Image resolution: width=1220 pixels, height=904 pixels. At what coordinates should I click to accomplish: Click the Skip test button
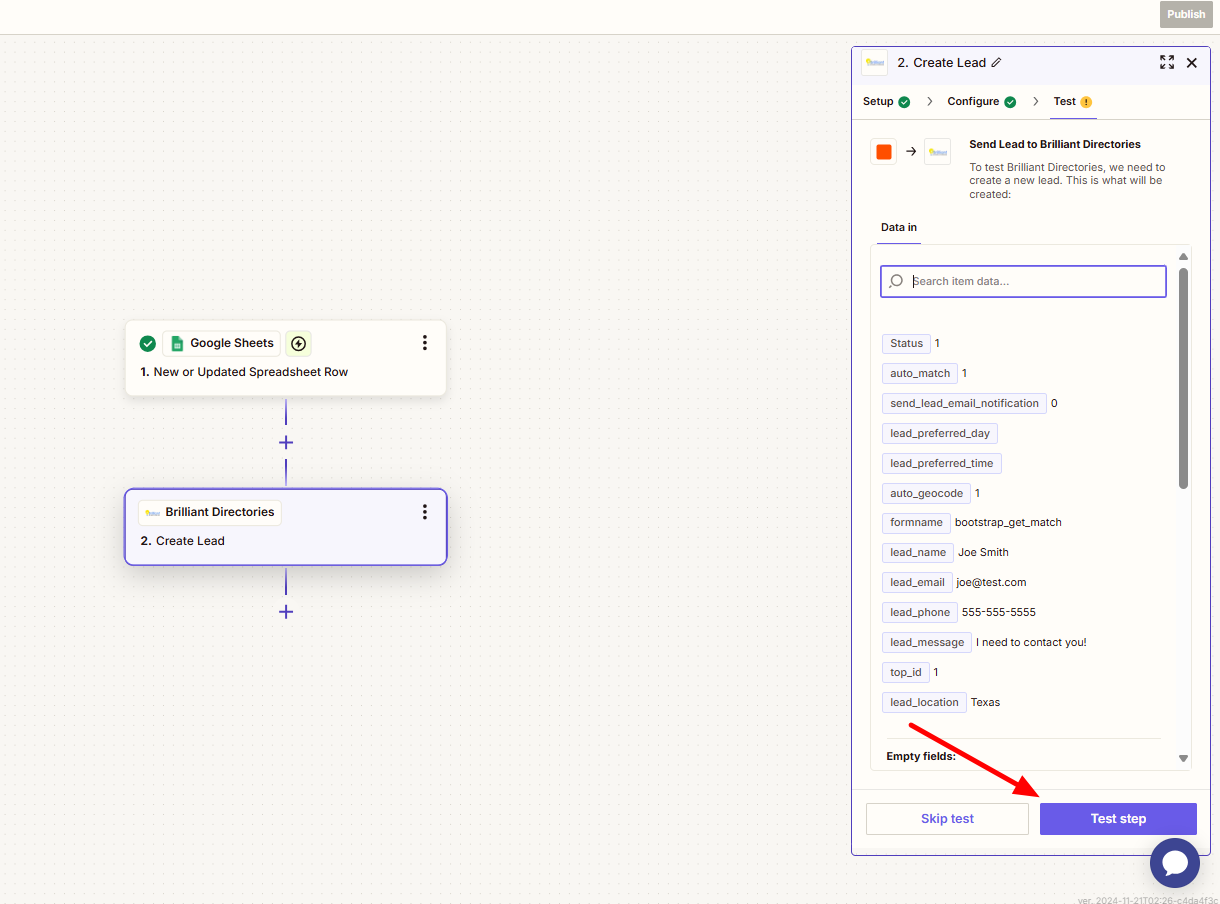[x=947, y=818]
